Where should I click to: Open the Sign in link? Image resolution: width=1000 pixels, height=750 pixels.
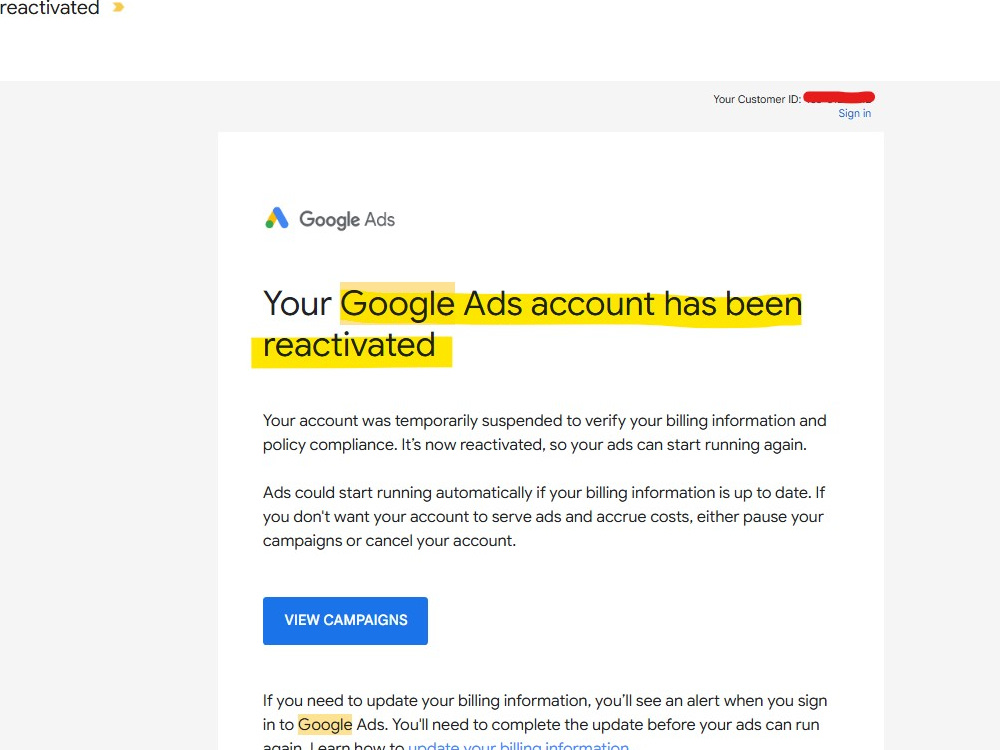[x=854, y=113]
